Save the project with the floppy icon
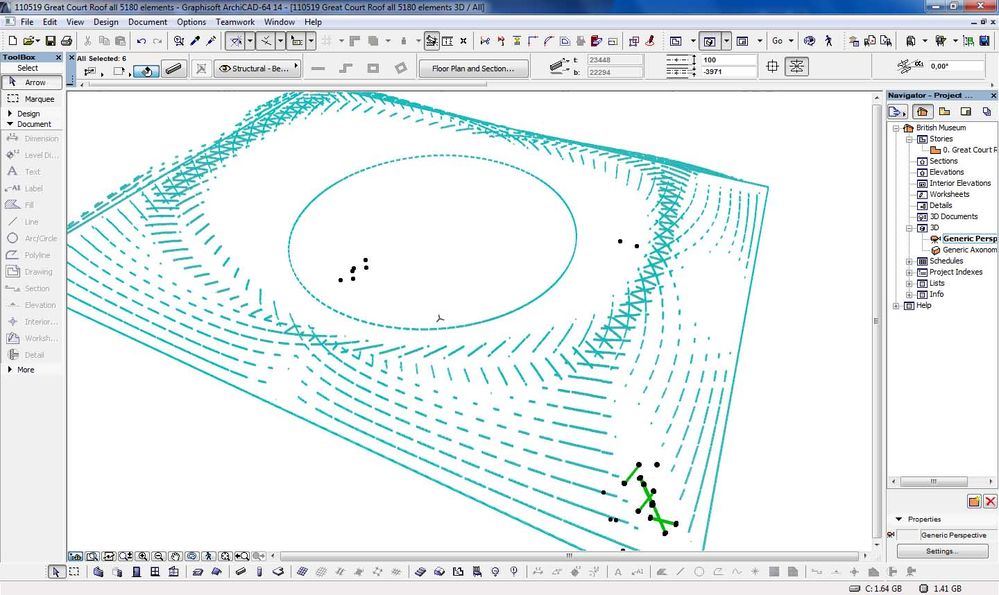The height and width of the screenshot is (595, 999). pyautogui.click(x=50, y=41)
